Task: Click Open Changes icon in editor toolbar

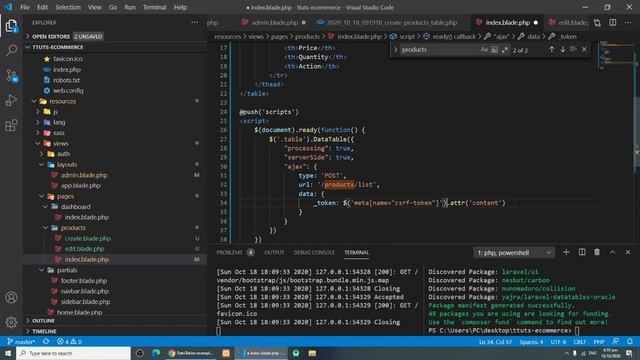Action: [x=597, y=23]
